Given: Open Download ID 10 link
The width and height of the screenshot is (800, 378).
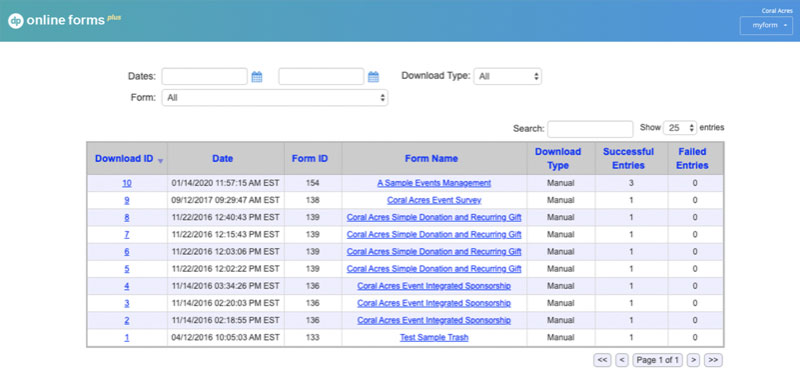Looking at the screenshot, I should 127,183.
